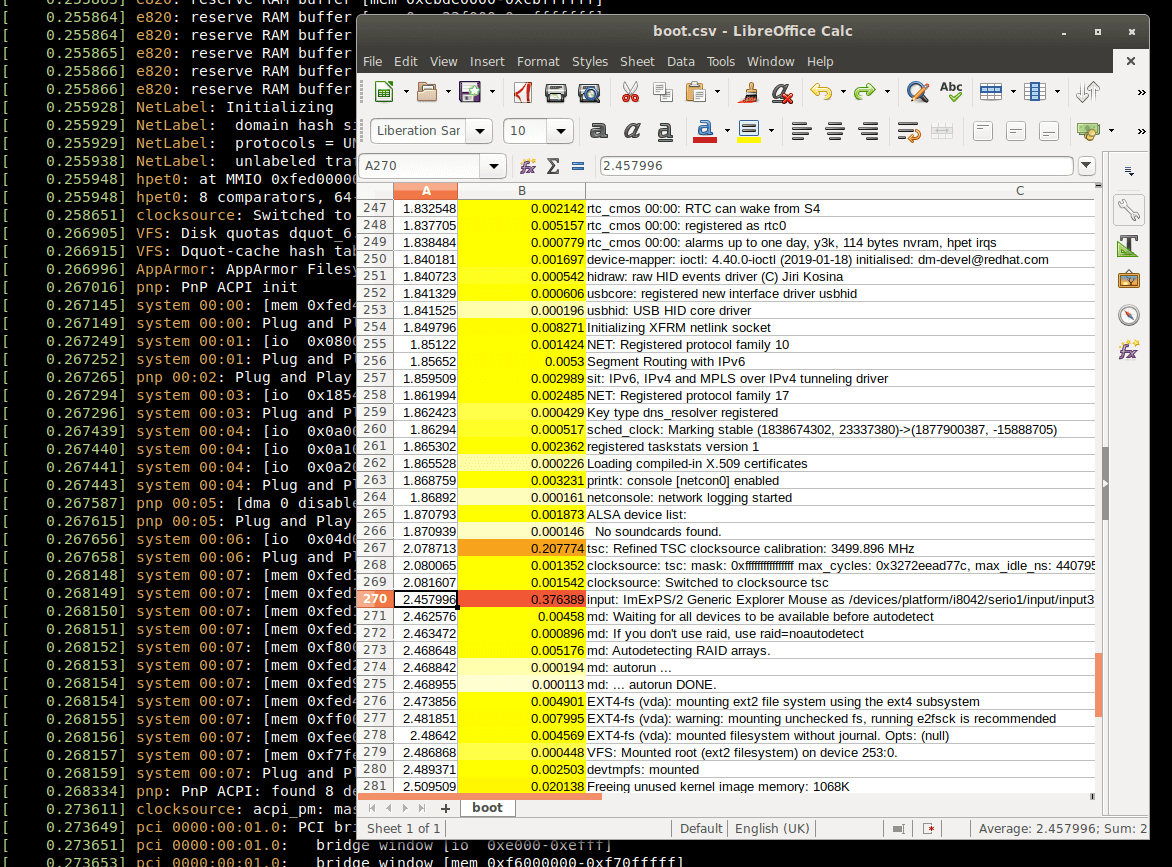Image resolution: width=1172 pixels, height=867 pixels.
Task: Click the New spreadsheet icon
Action: pyautogui.click(x=383, y=92)
